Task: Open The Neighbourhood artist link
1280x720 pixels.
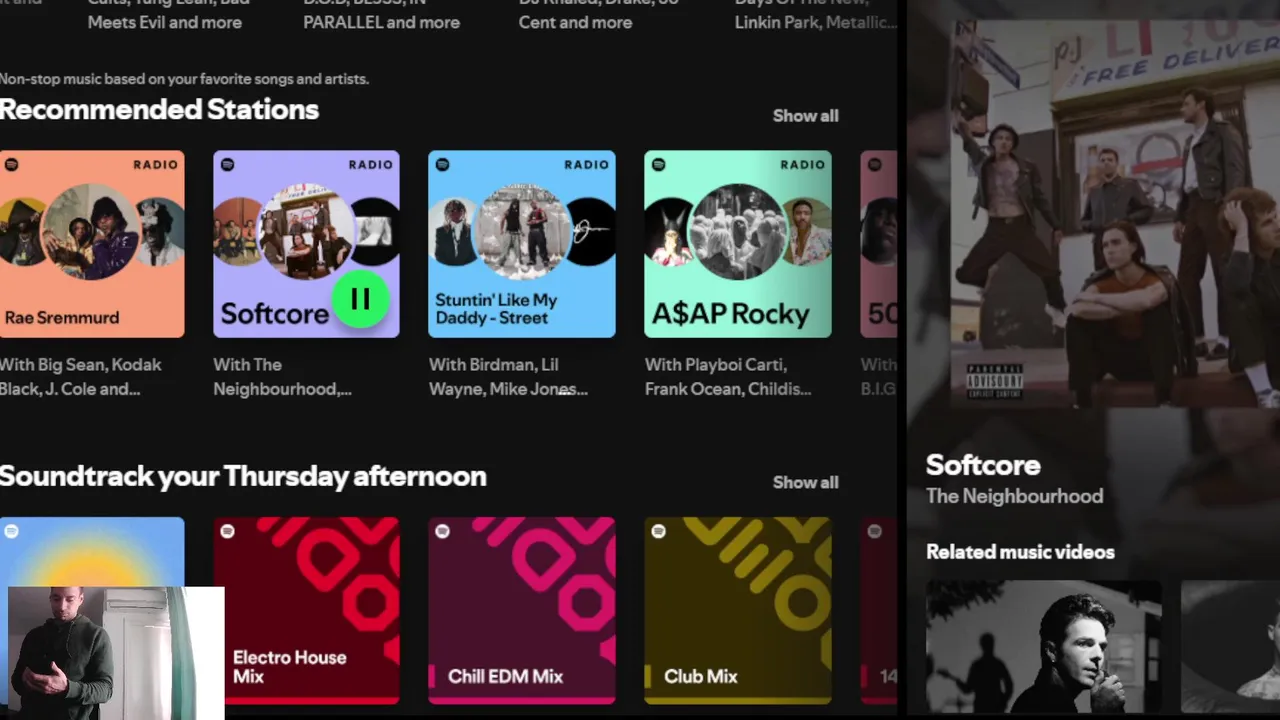Action: pos(1014,496)
